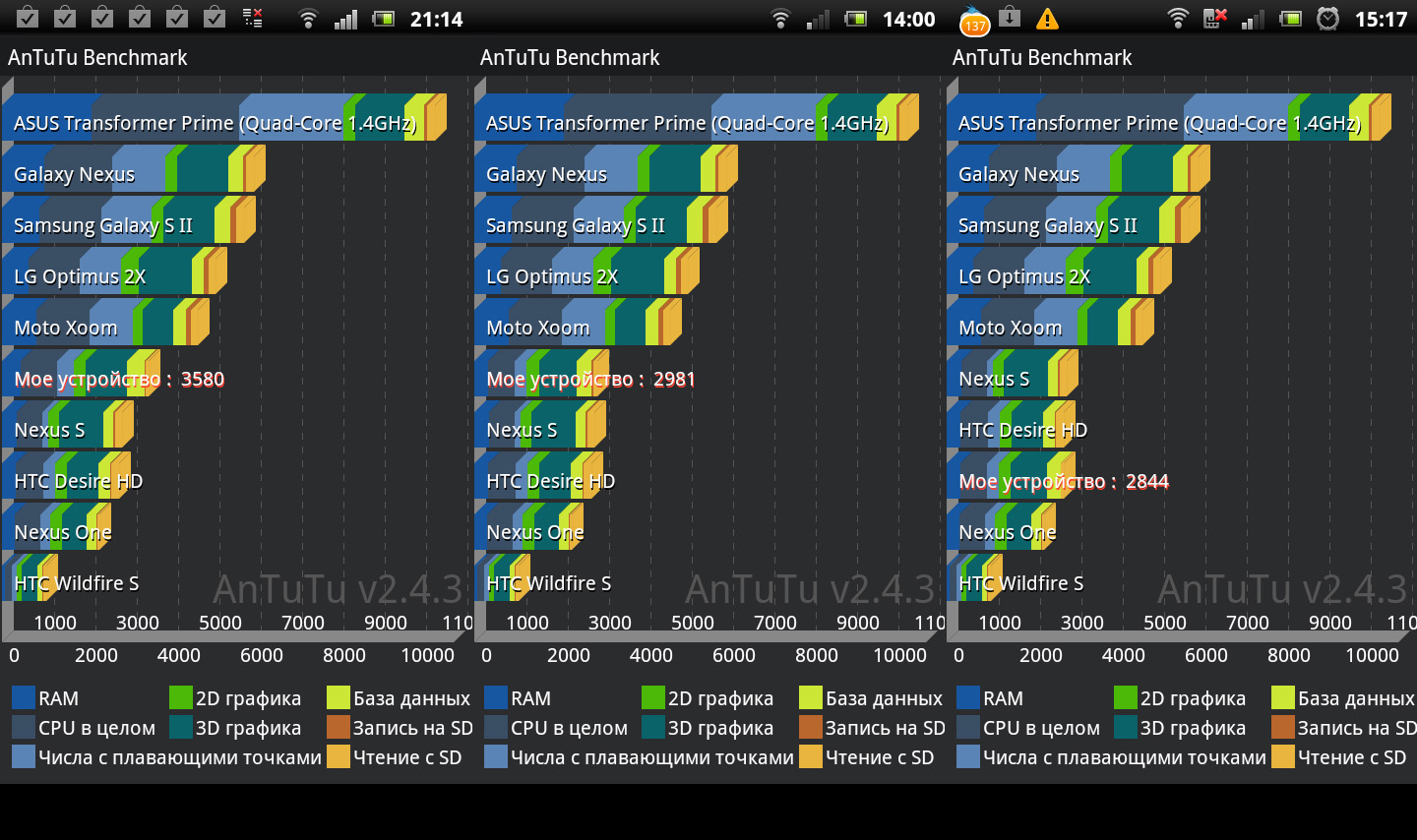Click the 2D графика swatch in the 2844-score legend

pos(1126,698)
